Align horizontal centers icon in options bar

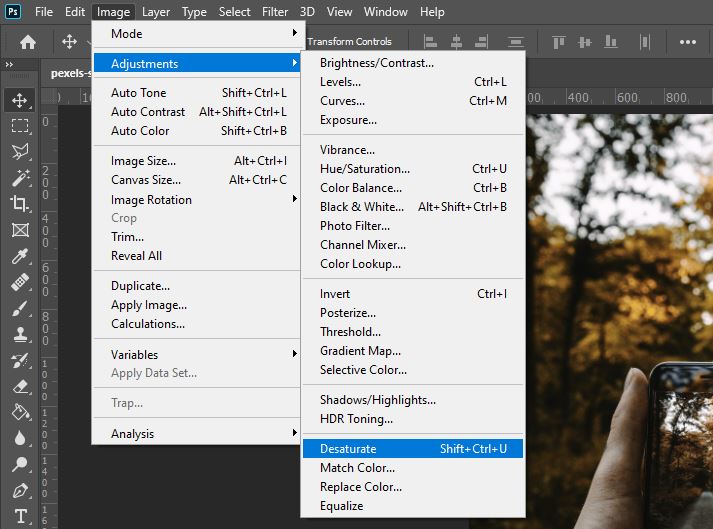(456, 42)
